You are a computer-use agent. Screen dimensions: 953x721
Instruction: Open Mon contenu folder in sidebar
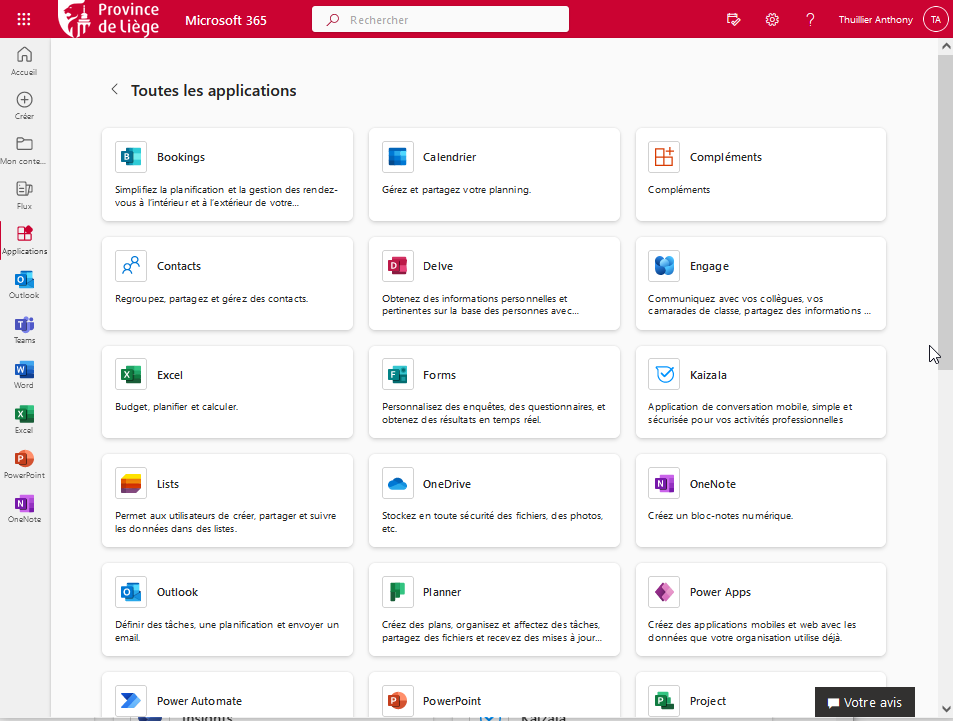(x=24, y=150)
